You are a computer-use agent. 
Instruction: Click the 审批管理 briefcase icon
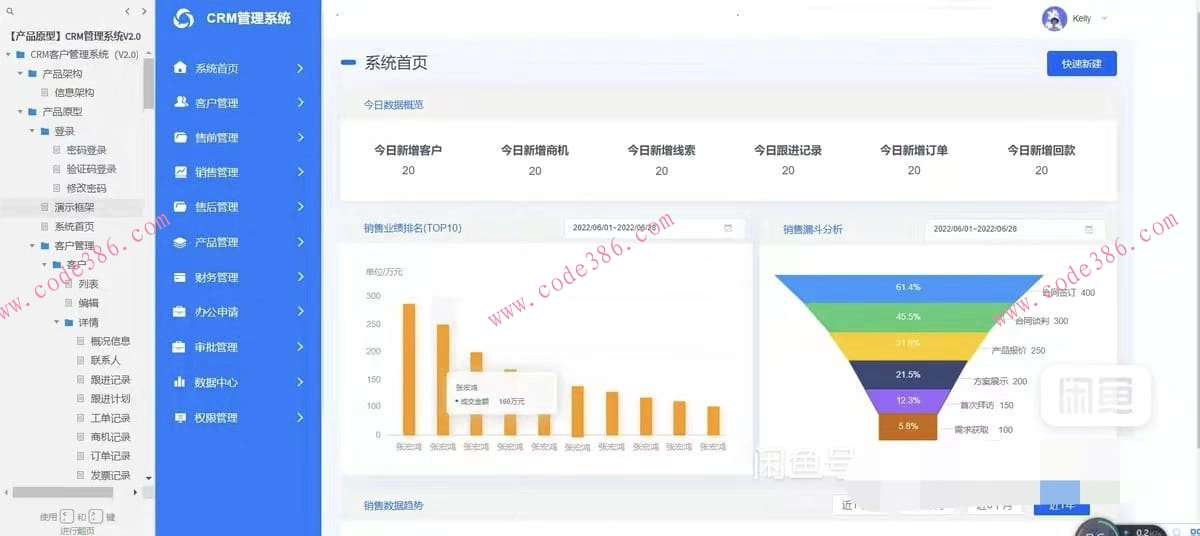coord(180,347)
